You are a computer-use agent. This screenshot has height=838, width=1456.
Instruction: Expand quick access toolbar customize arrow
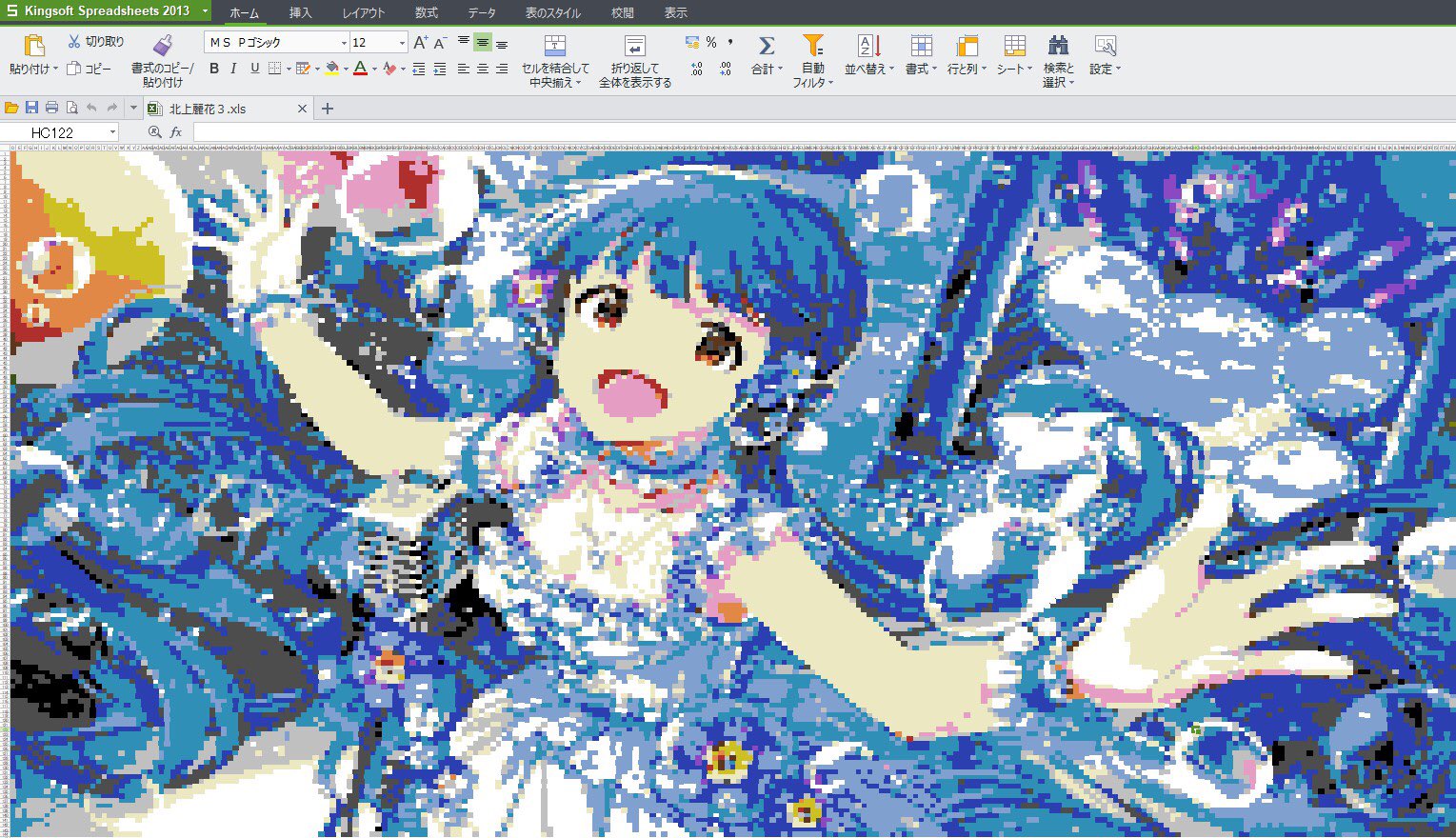click(x=133, y=109)
